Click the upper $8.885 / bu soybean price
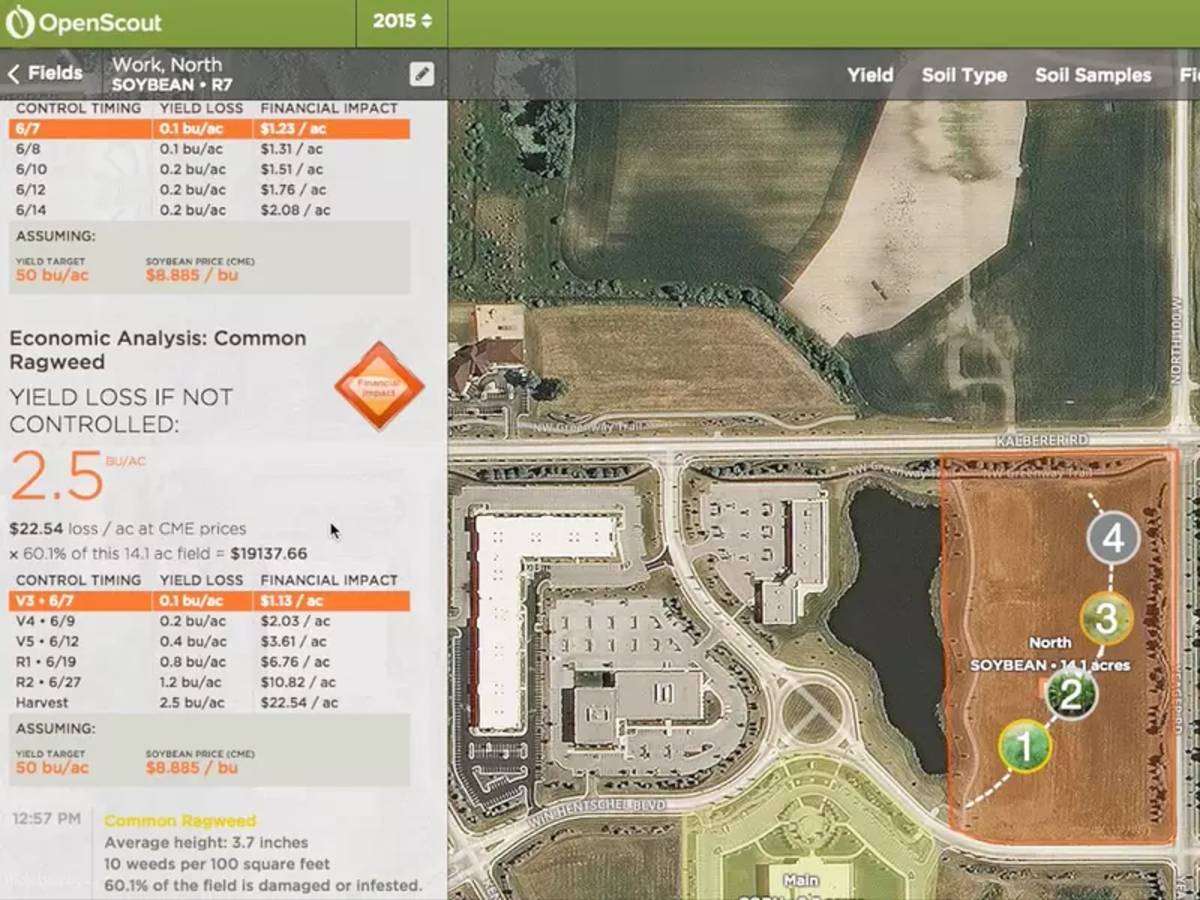 pos(192,274)
